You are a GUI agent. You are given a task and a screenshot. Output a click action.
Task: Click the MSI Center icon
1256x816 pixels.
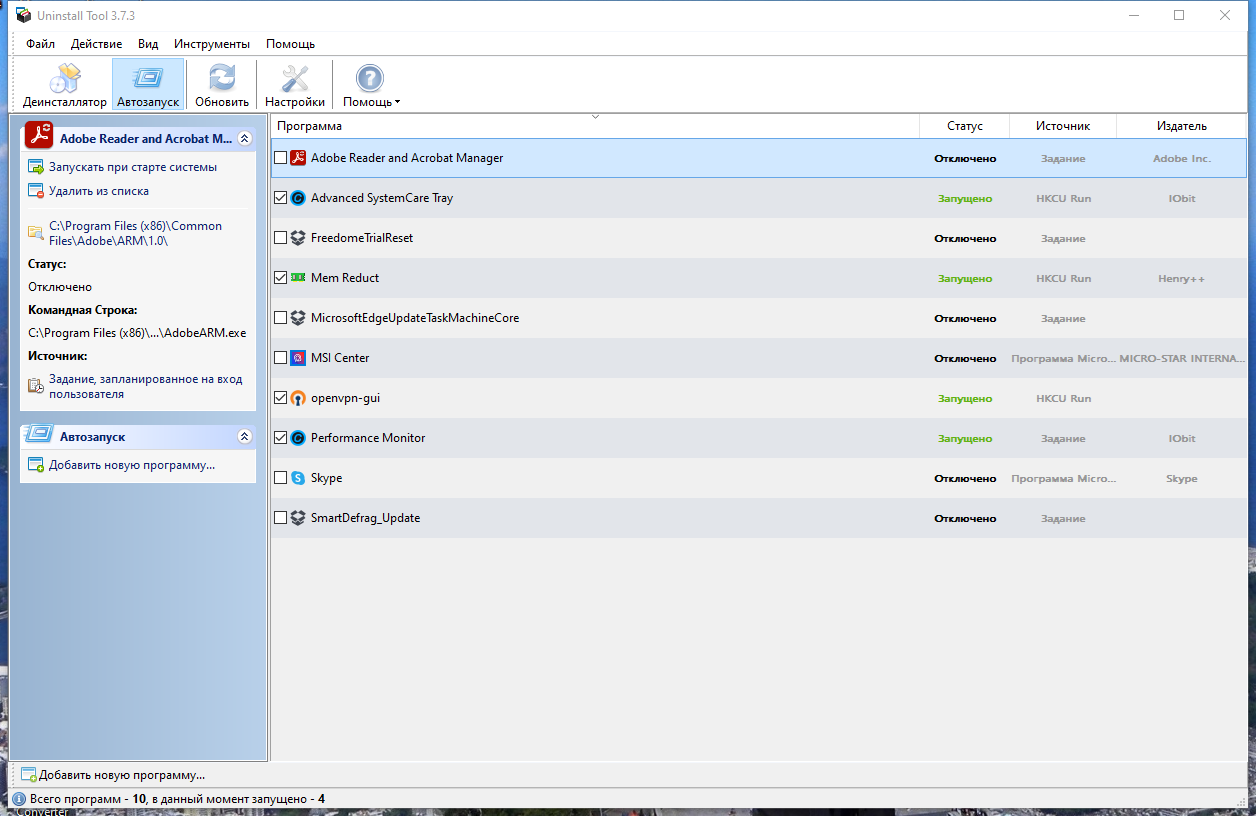pyautogui.click(x=297, y=358)
